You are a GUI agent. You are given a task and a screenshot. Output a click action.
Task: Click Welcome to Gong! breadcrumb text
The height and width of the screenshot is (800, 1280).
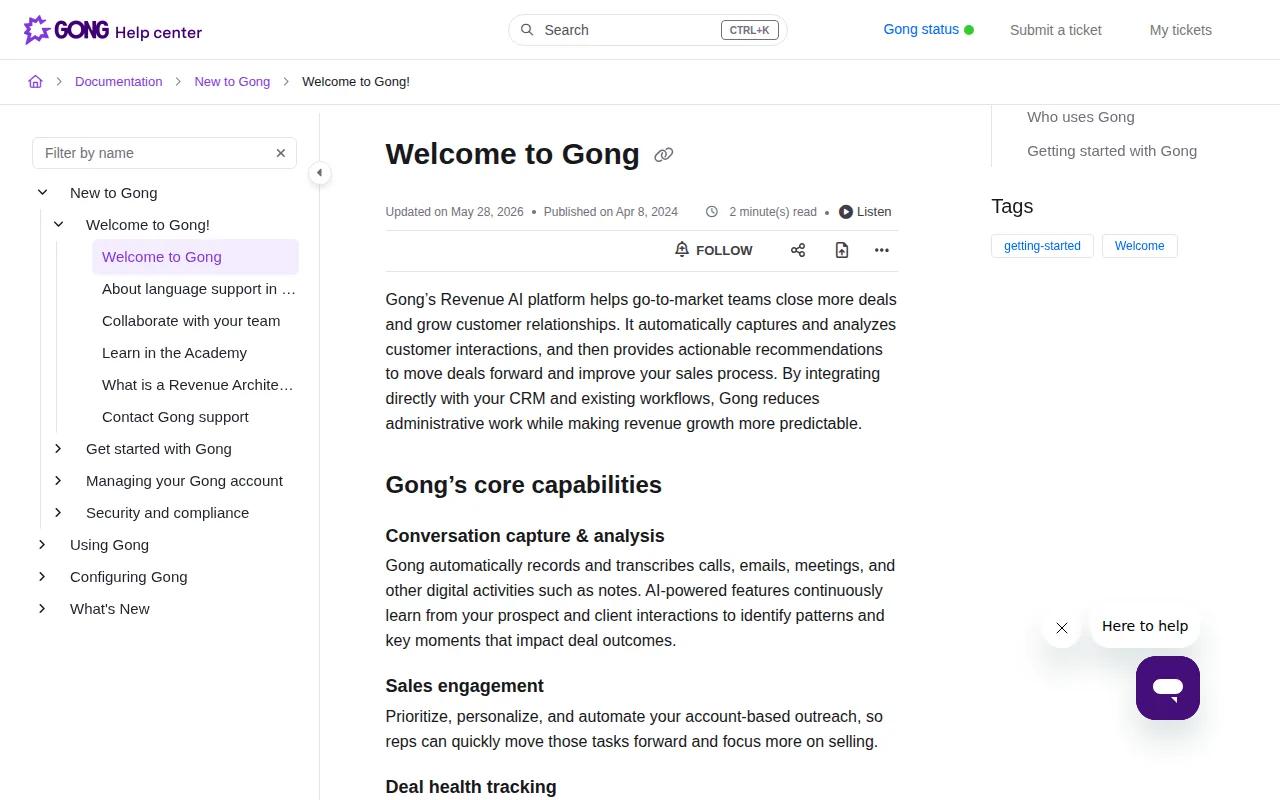[x=356, y=82]
